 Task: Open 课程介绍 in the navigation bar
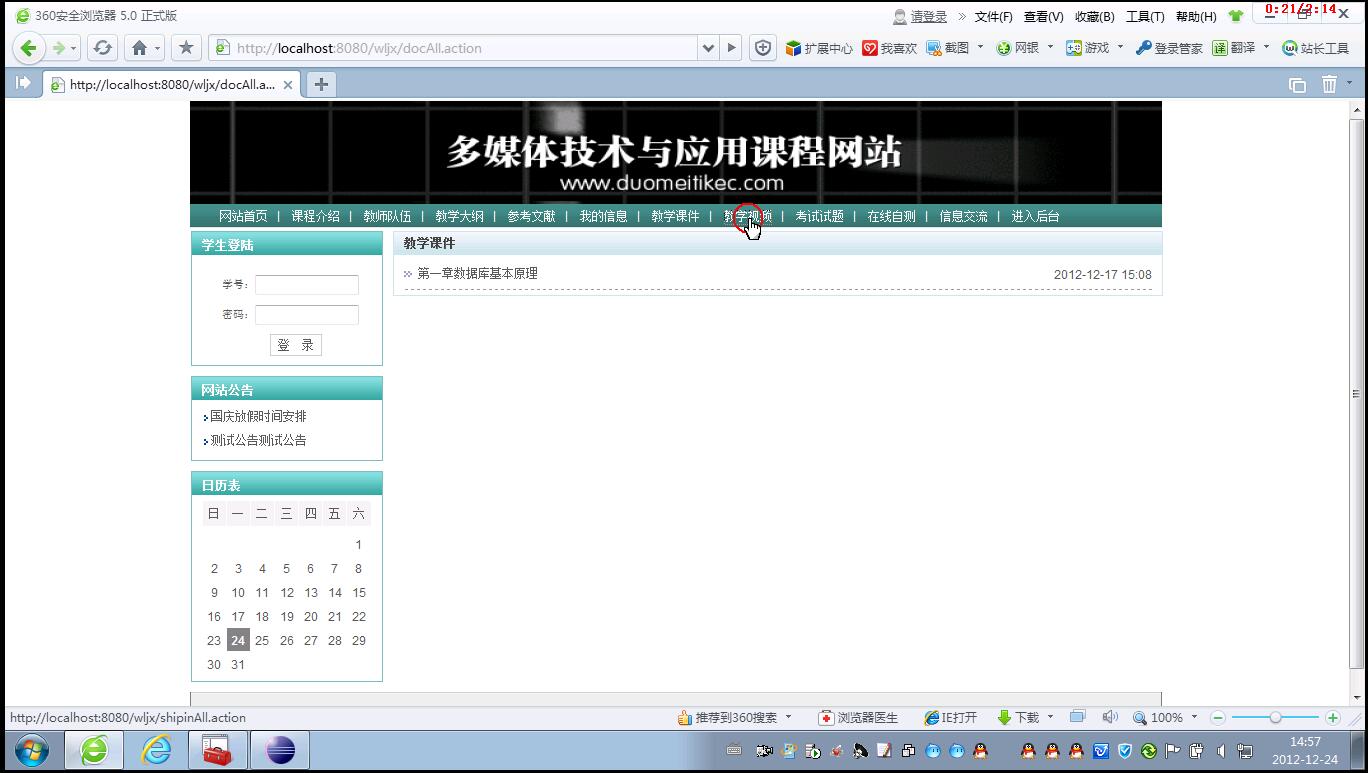pyautogui.click(x=315, y=216)
